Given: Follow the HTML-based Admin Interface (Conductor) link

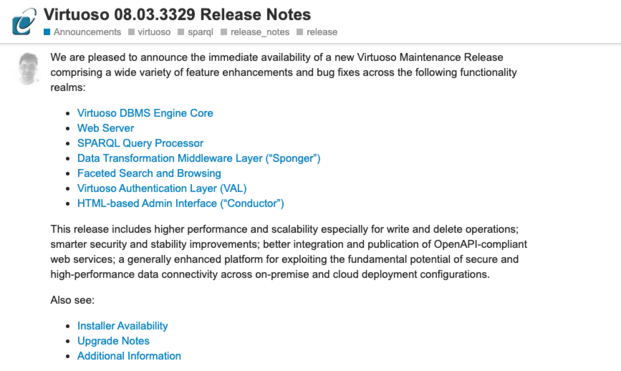Looking at the screenshot, I should (x=181, y=204).
